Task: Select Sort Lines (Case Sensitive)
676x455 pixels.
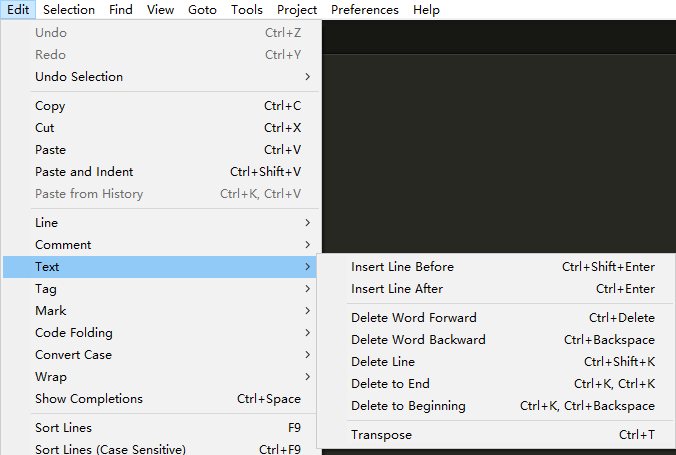Action: pyautogui.click(x=160, y=449)
